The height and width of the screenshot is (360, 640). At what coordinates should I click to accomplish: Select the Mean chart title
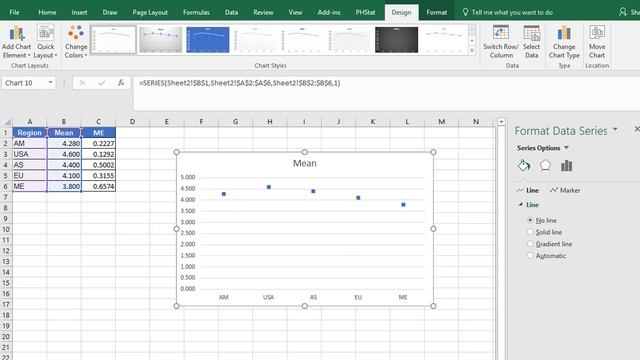pos(304,163)
